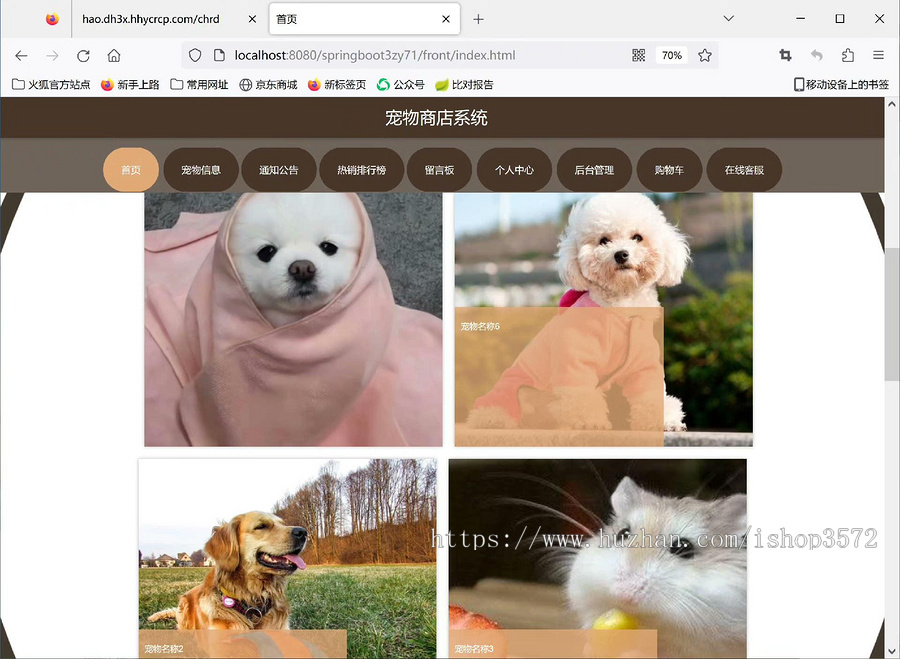Open the 比对报告 bookmark

coord(464,85)
